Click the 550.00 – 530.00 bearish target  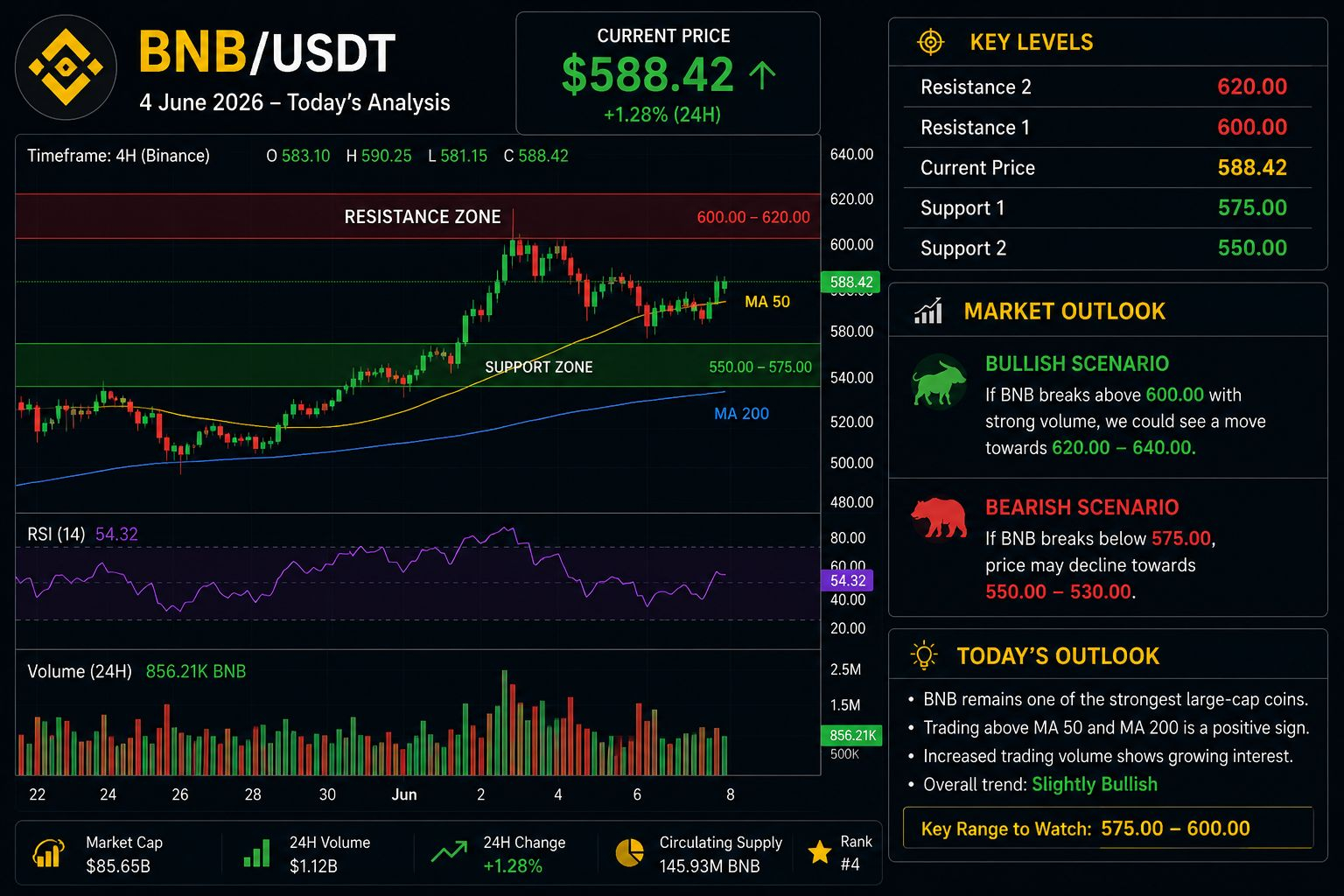pyautogui.click(x=1059, y=591)
